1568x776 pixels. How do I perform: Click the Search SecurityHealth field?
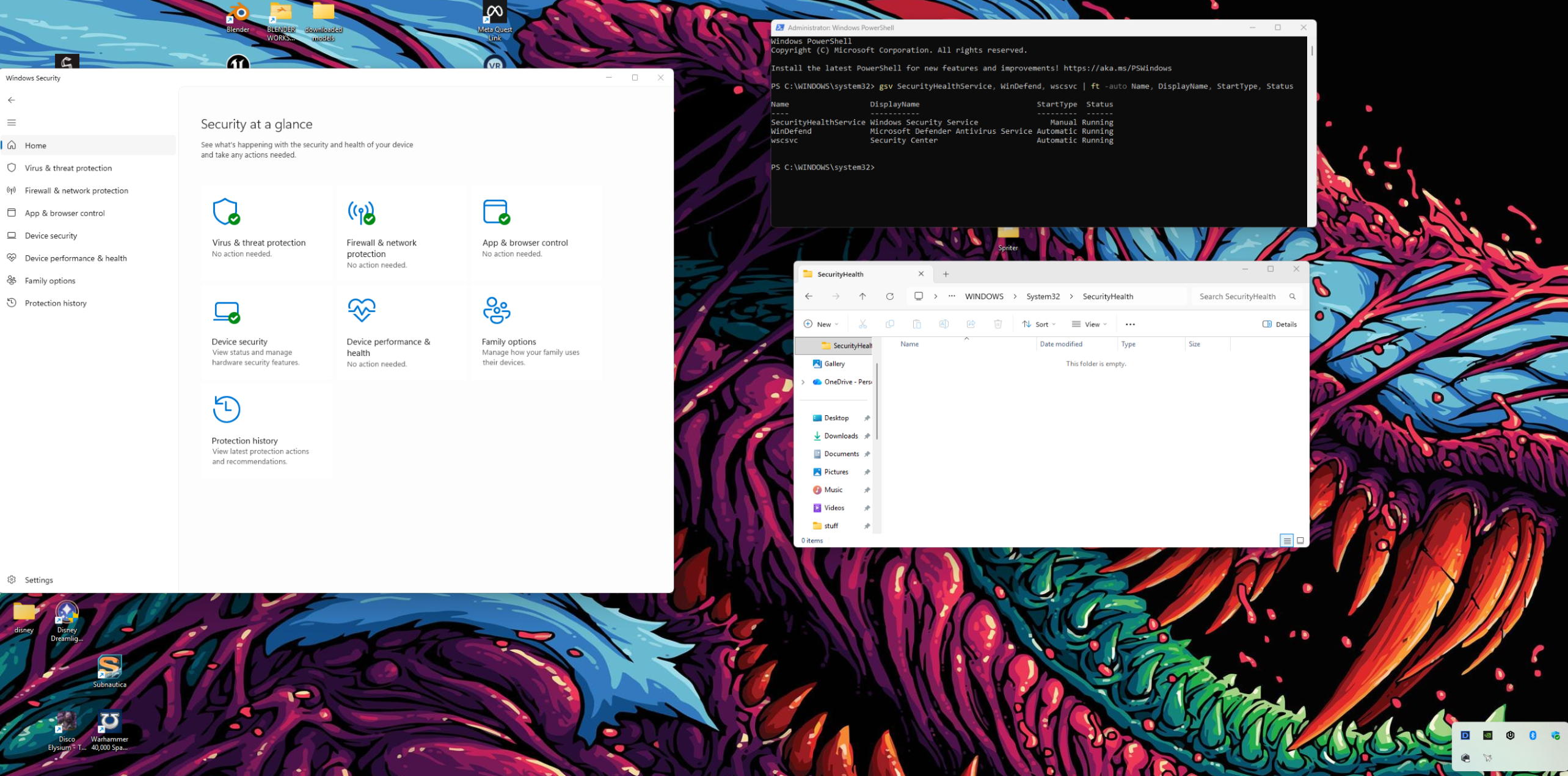click(x=1246, y=297)
